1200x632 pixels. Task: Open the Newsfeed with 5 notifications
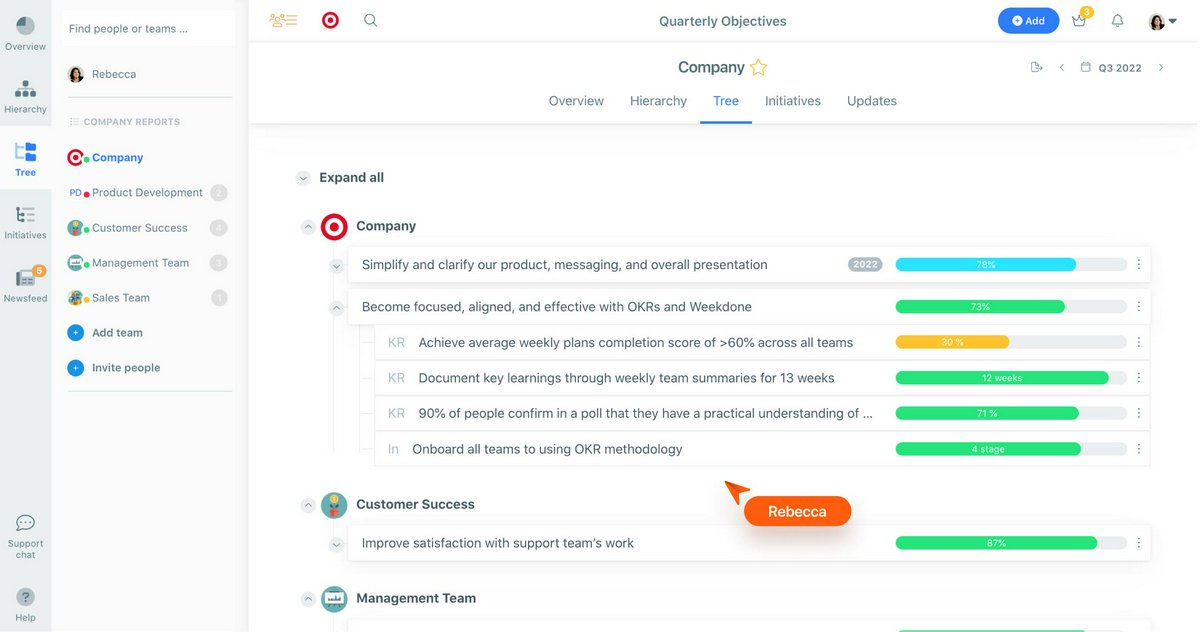[x=25, y=284]
